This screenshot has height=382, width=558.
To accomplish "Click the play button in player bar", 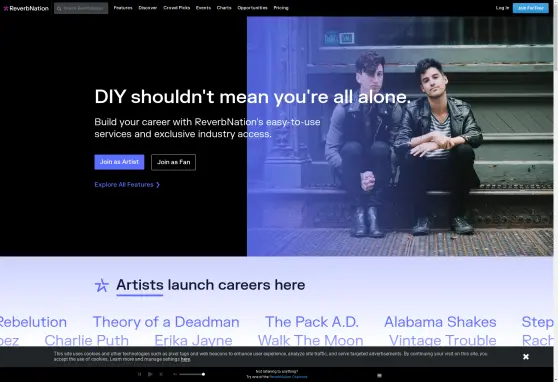I will [150, 374].
